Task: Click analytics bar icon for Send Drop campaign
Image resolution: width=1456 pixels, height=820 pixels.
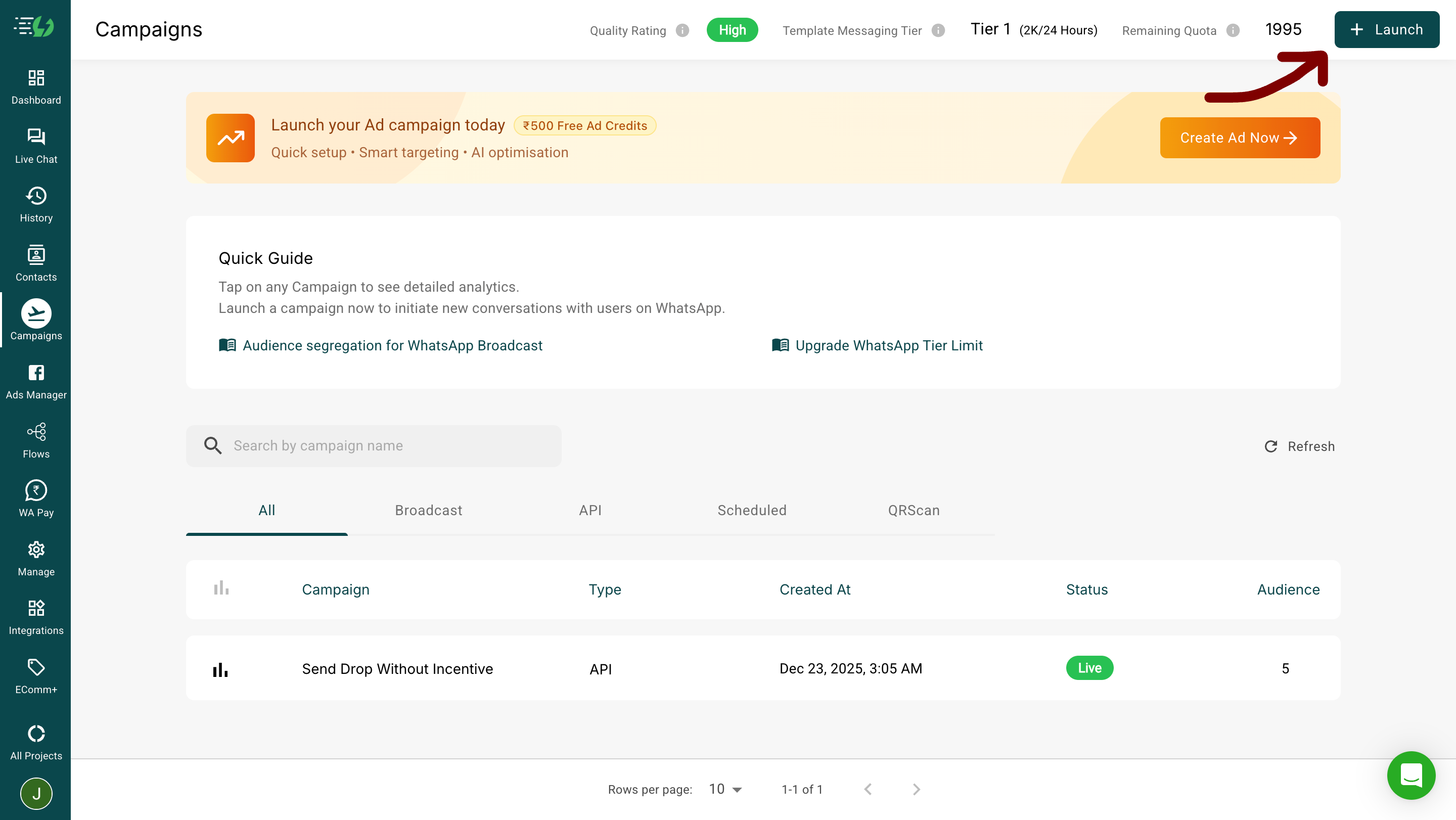Action: [x=220, y=670]
